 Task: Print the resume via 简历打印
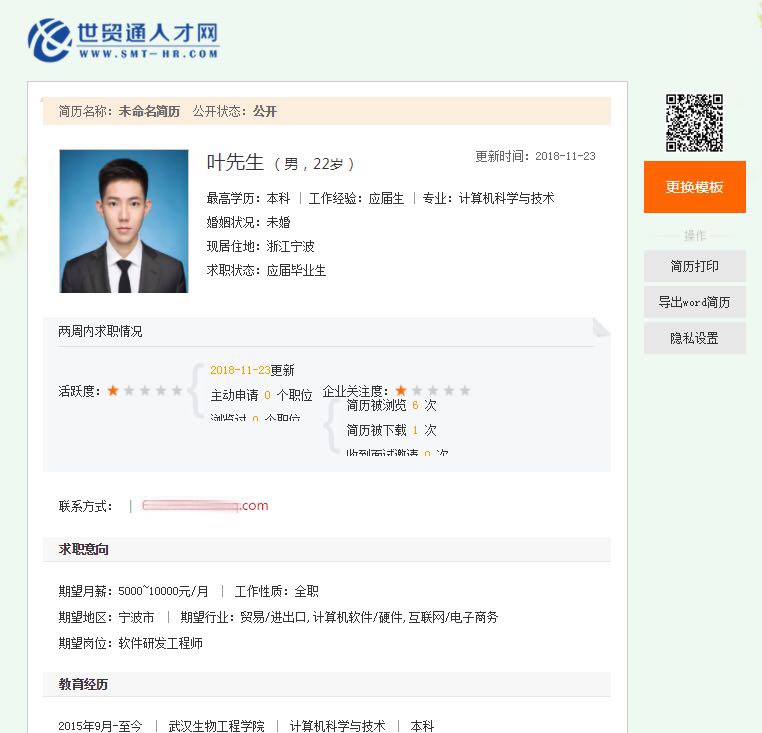(694, 266)
